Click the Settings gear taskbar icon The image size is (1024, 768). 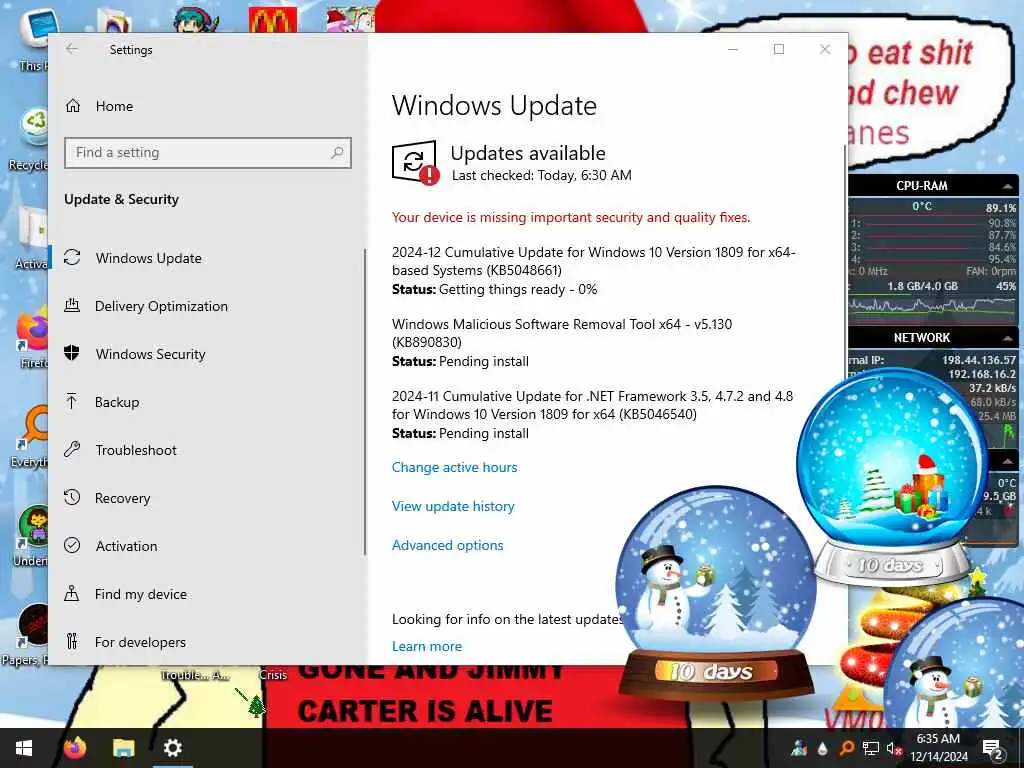172,748
